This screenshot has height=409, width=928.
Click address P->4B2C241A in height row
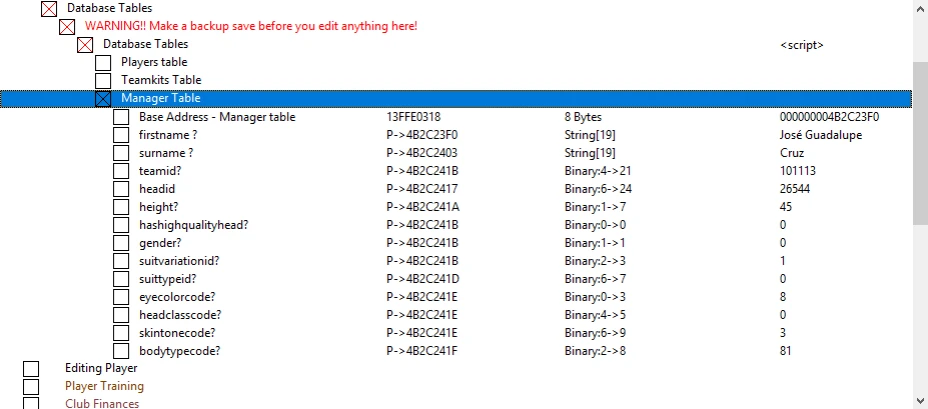[423, 207]
